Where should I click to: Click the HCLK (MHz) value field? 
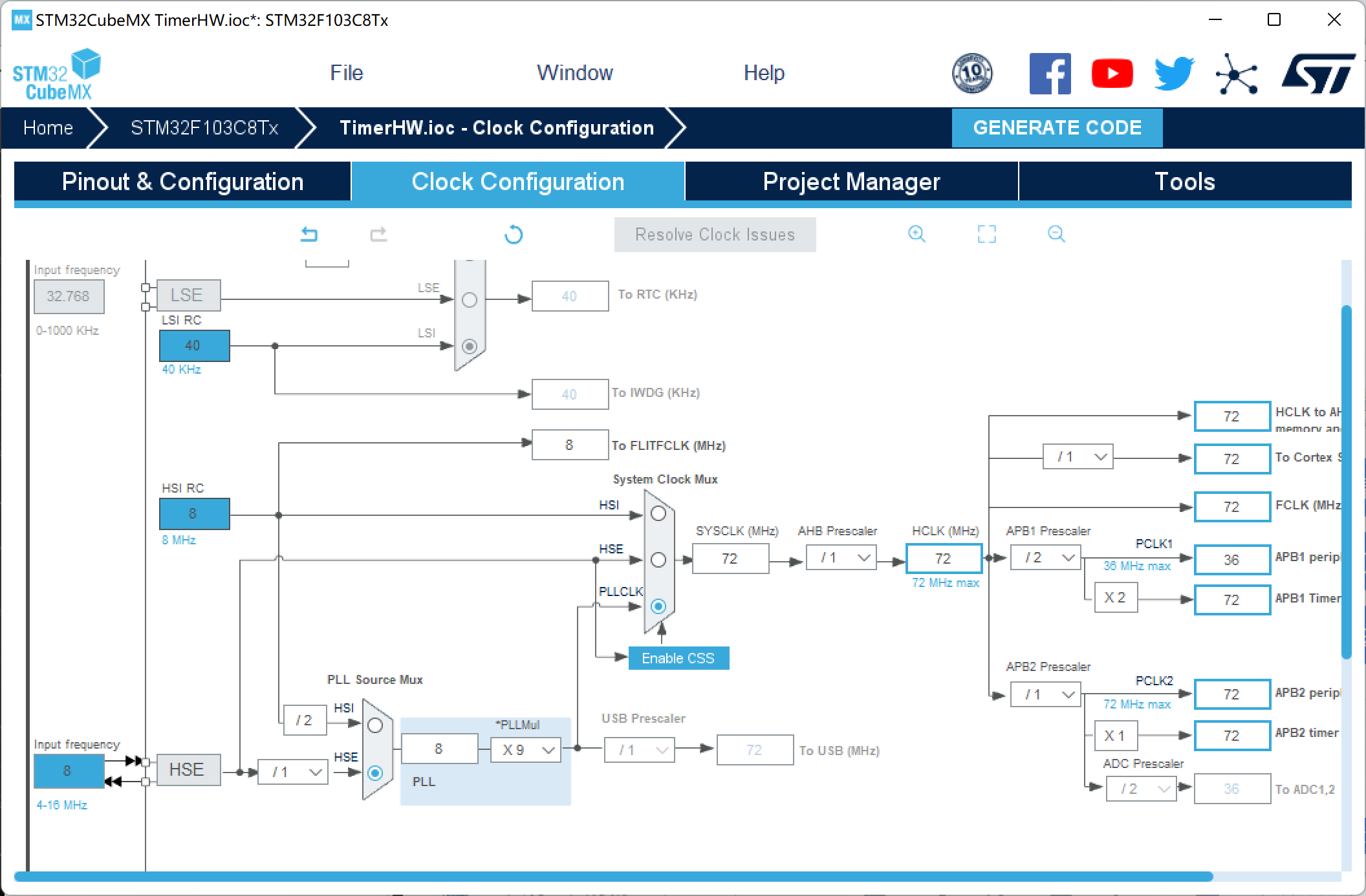point(943,559)
